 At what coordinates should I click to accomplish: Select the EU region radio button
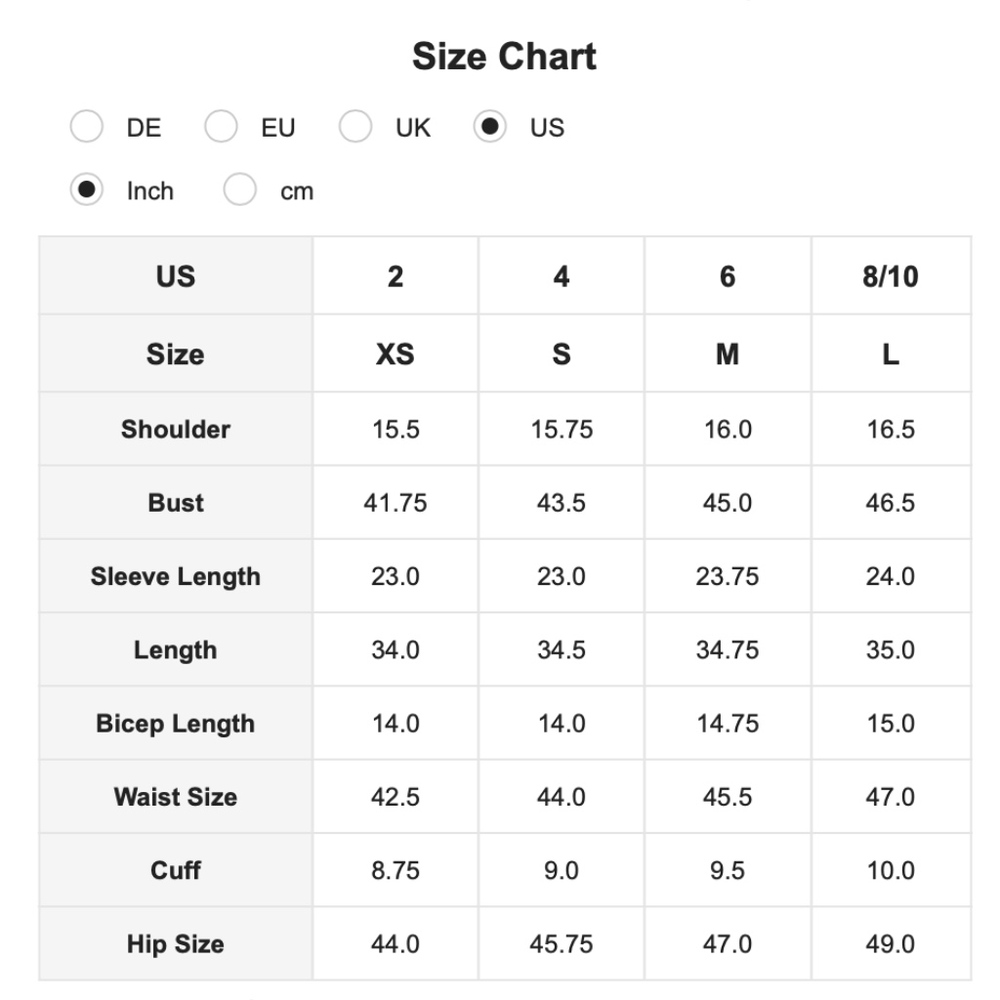click(221, 127)
